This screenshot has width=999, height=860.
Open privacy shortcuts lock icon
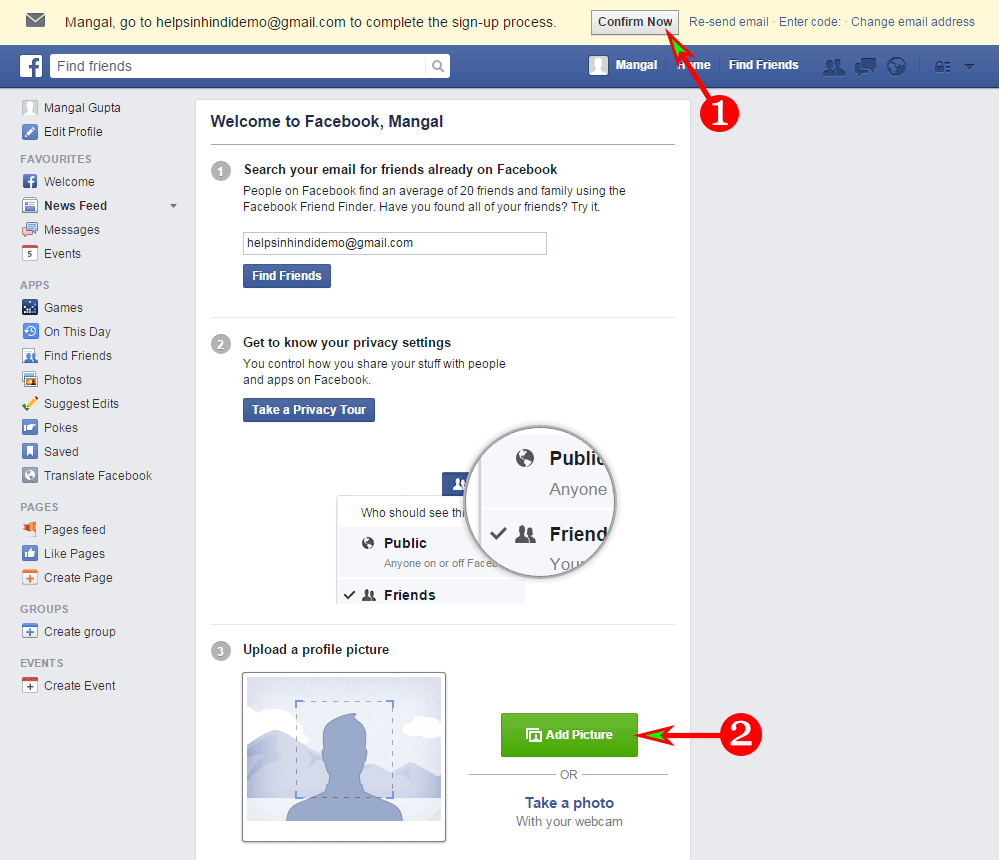tap(942, 66)
